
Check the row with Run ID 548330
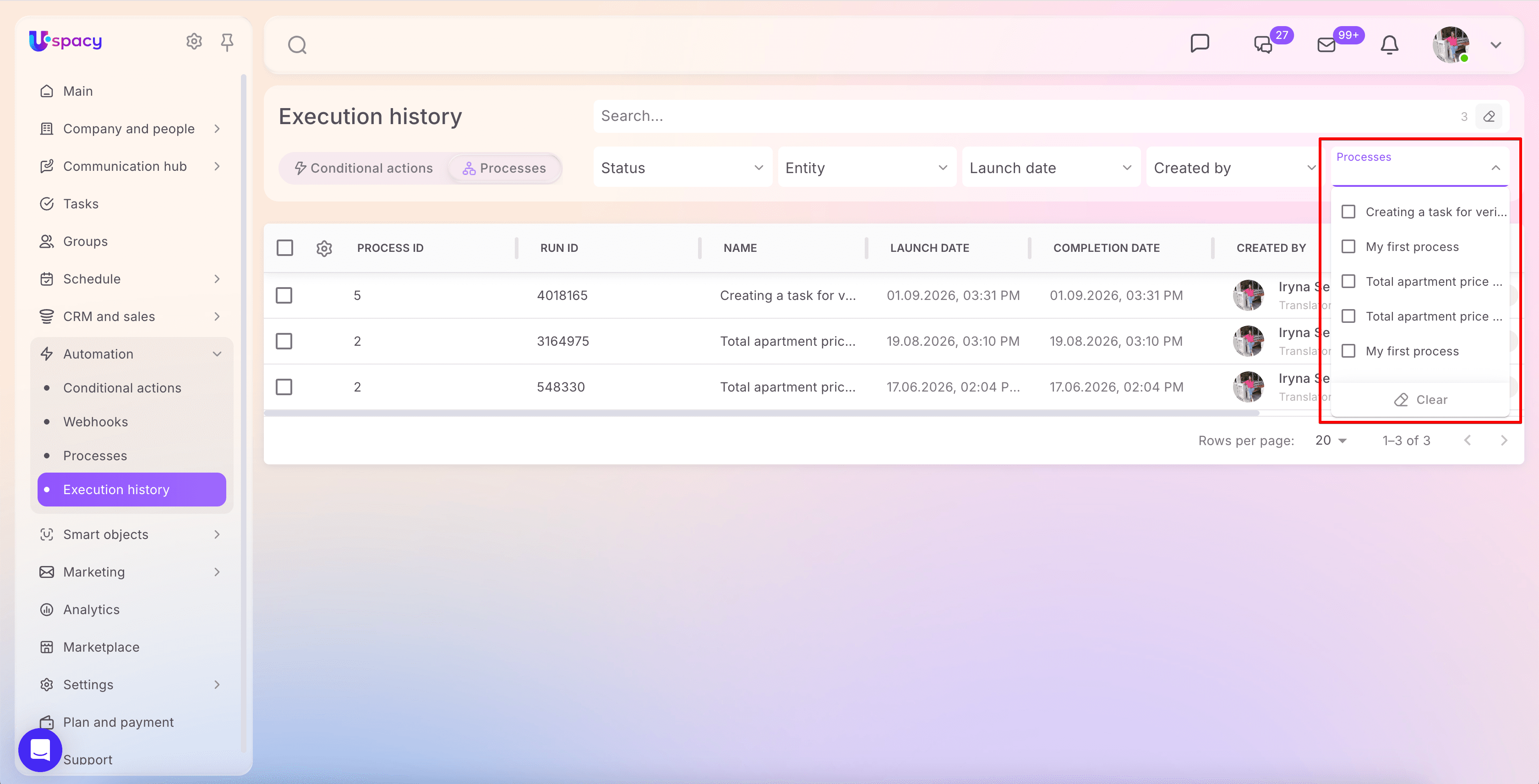click(284, 387)
